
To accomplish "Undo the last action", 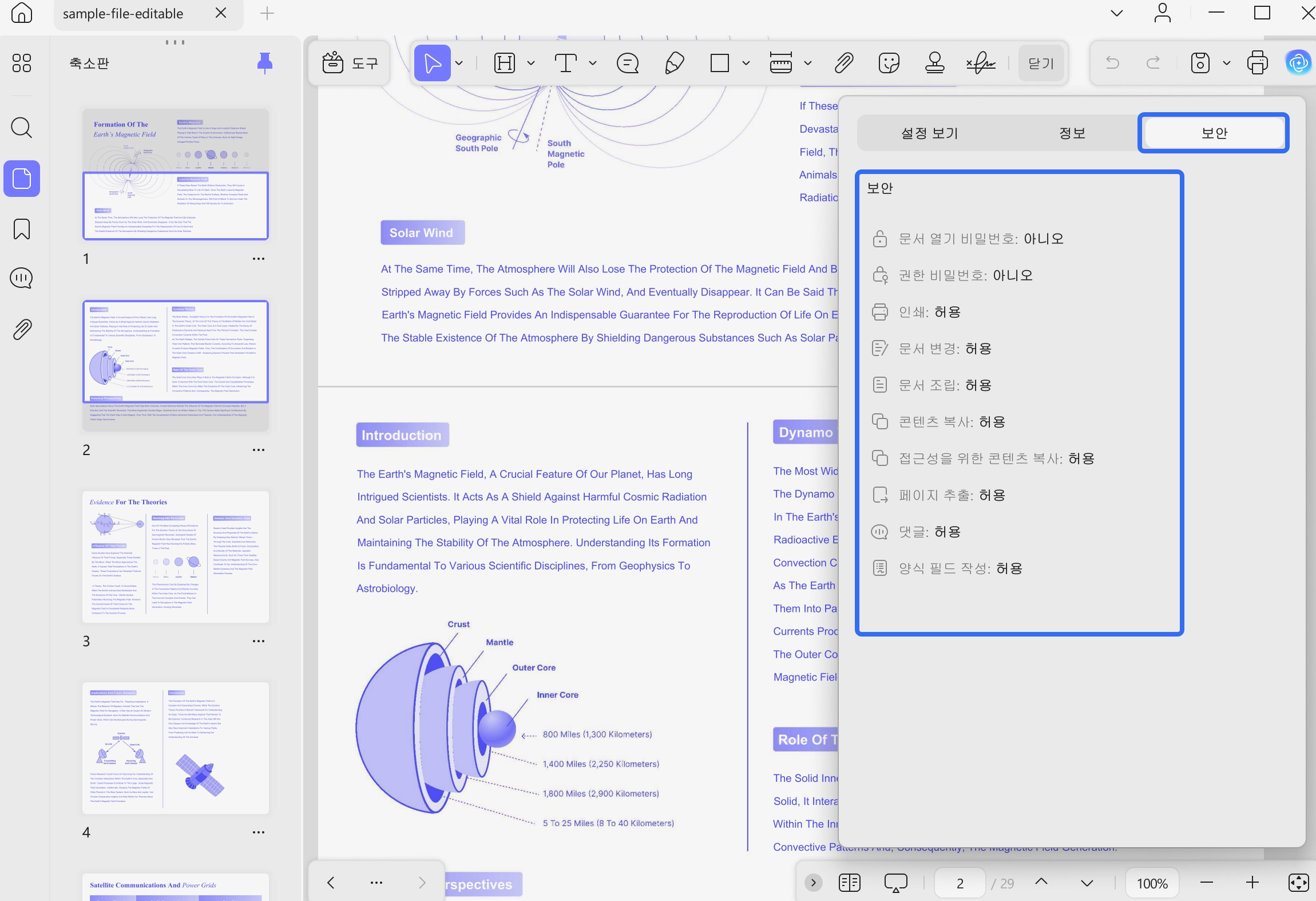I will (1112, 62).
